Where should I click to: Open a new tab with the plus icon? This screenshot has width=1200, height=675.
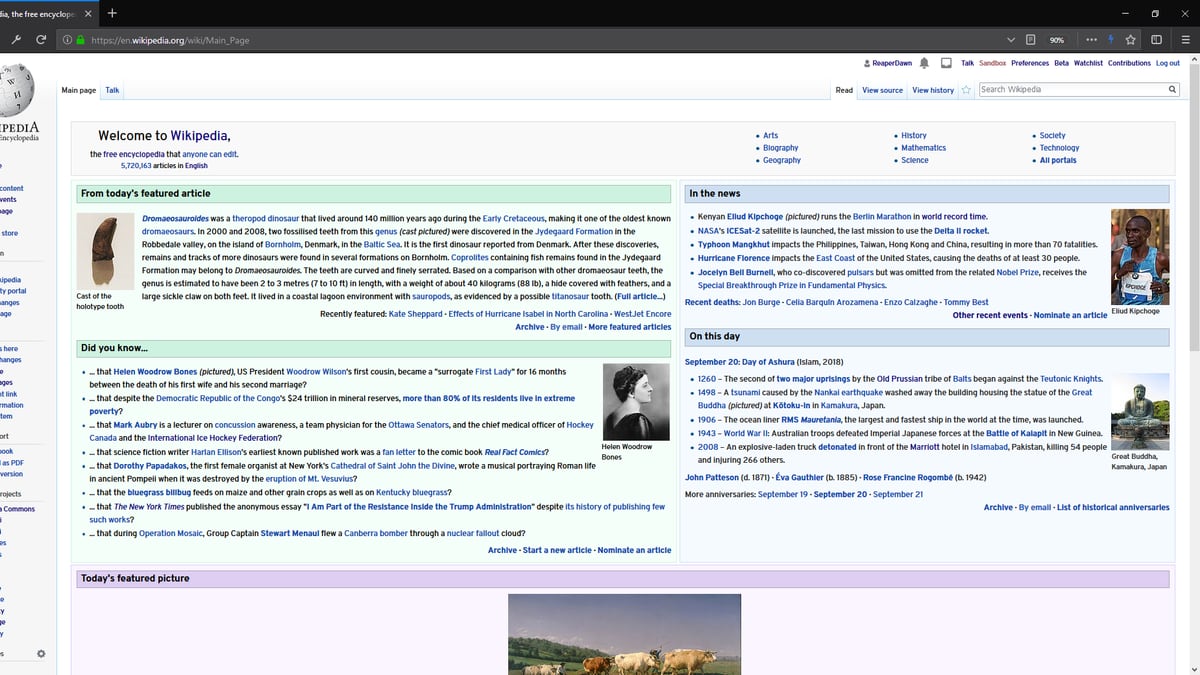111,13
